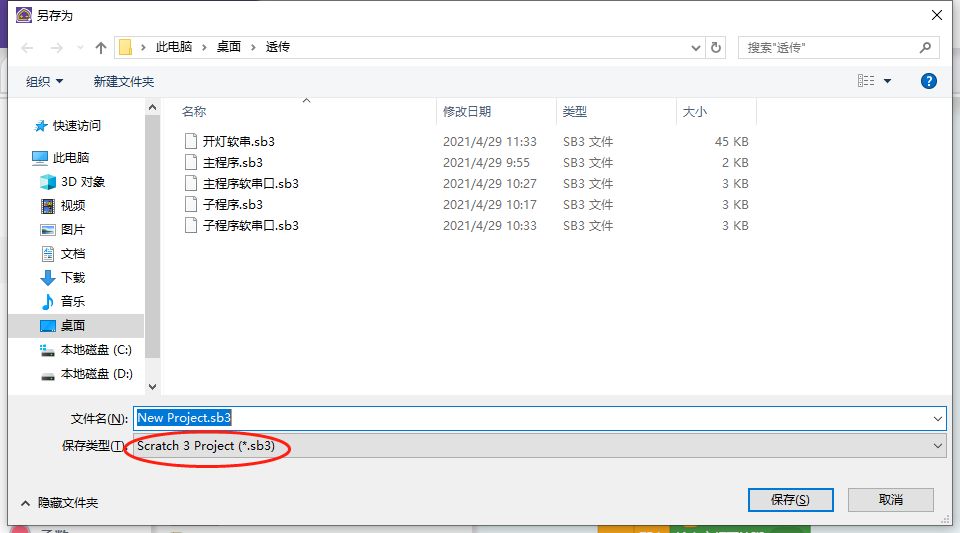This screenshot has height=533, width=960.
Task: Open 音乐 folder in navigation pane
Action: (73, 302)
